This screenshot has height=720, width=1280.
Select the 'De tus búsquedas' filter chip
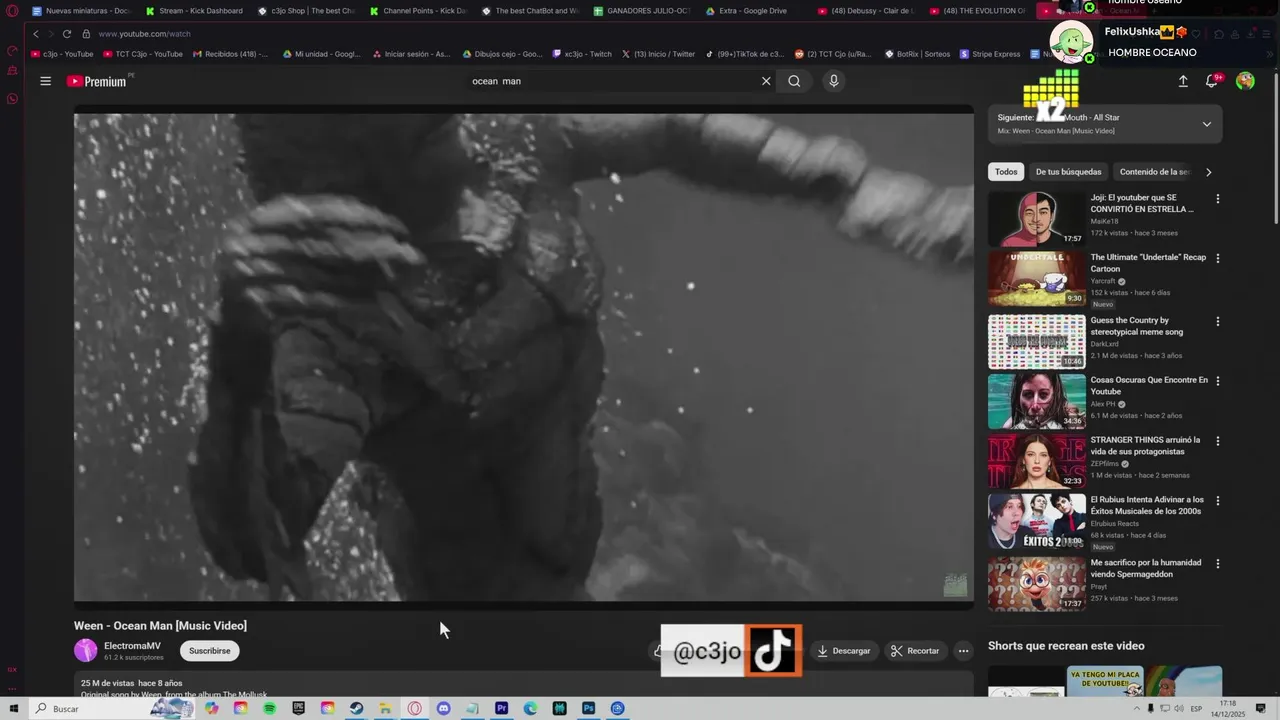(x=1068, y=172)
